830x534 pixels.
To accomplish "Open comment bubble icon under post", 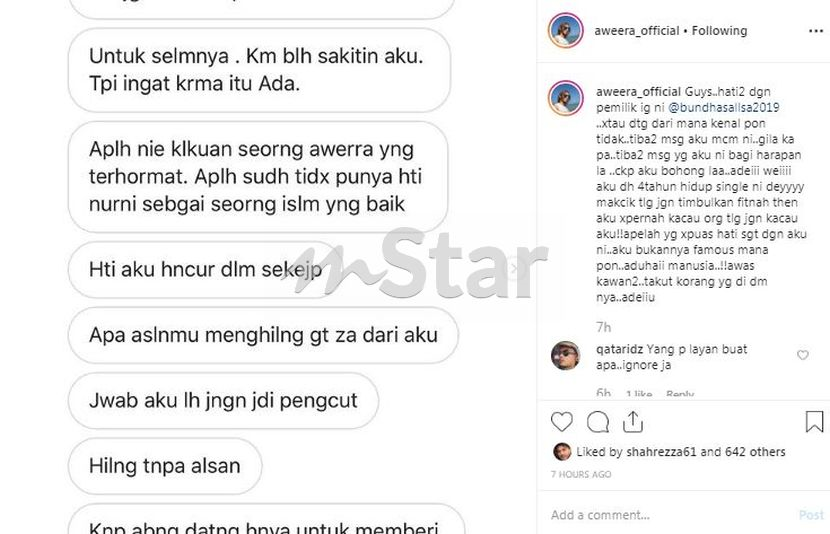I will [598, 422].
